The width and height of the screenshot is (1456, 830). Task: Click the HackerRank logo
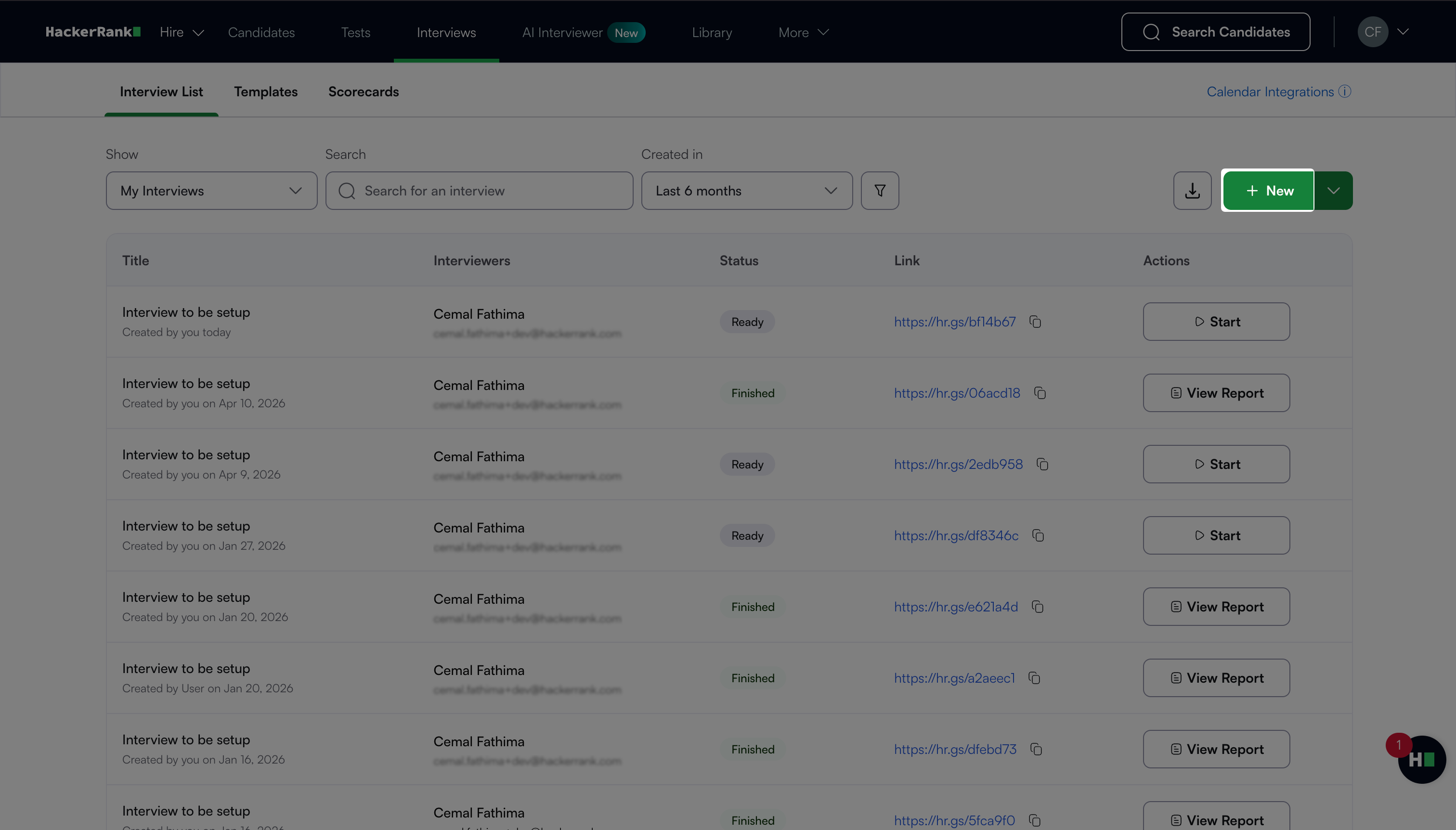[x=93, y=32]
